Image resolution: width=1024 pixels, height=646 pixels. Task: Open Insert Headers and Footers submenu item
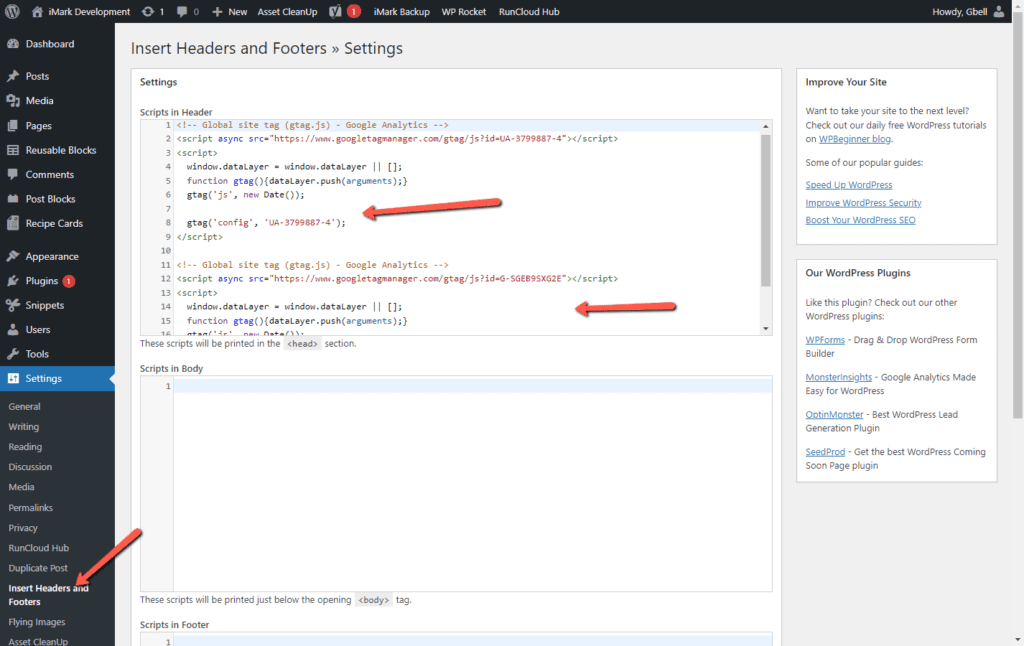tap(48, 595)
